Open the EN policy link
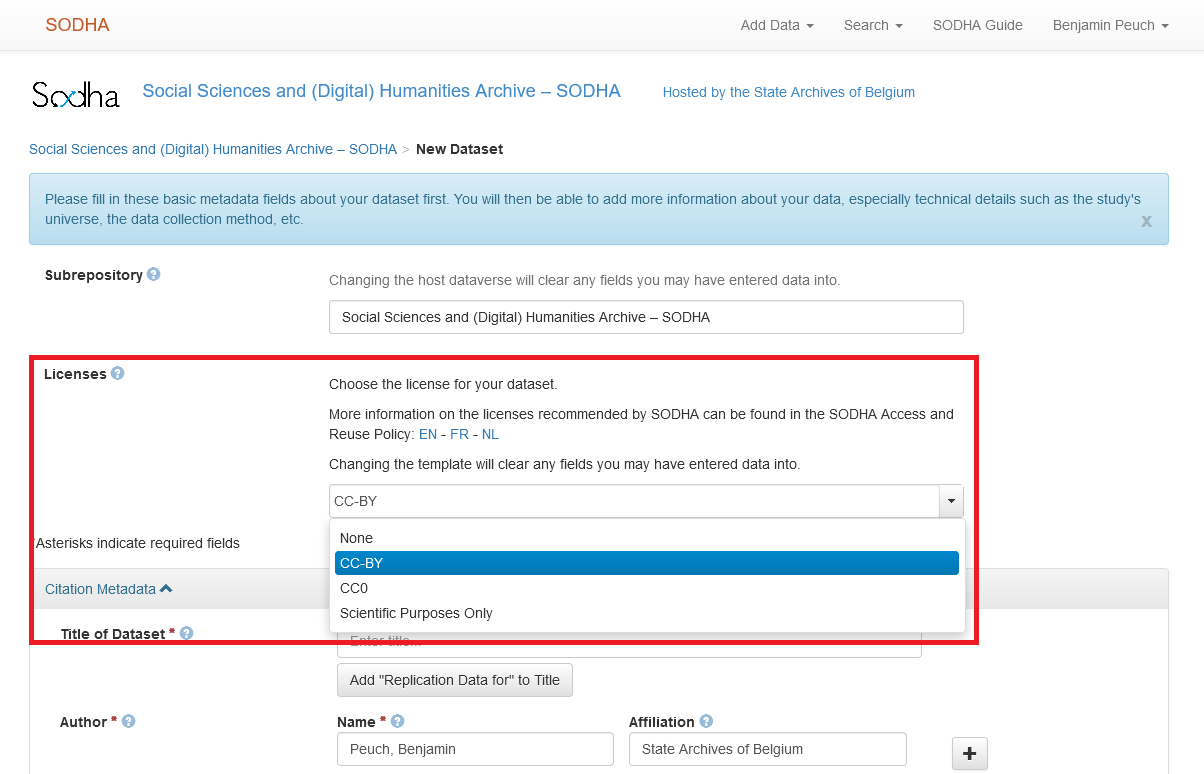 click(428, 434)
